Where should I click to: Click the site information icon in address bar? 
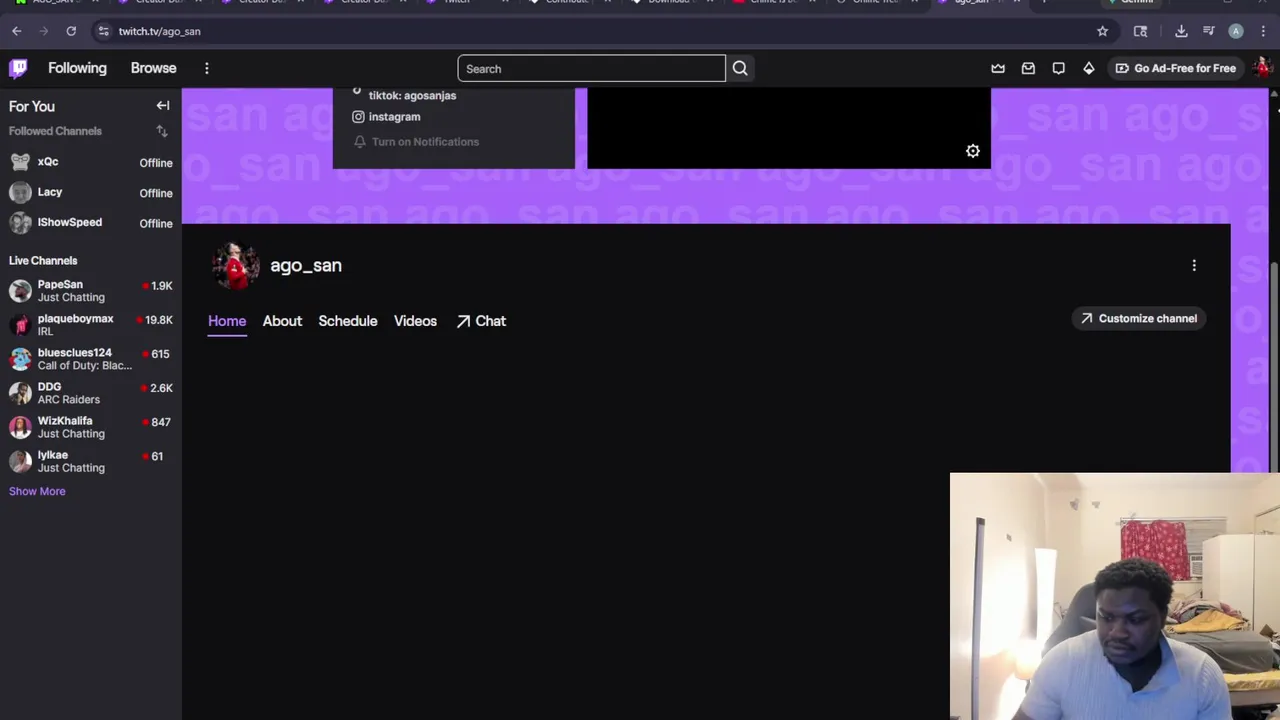103,31
